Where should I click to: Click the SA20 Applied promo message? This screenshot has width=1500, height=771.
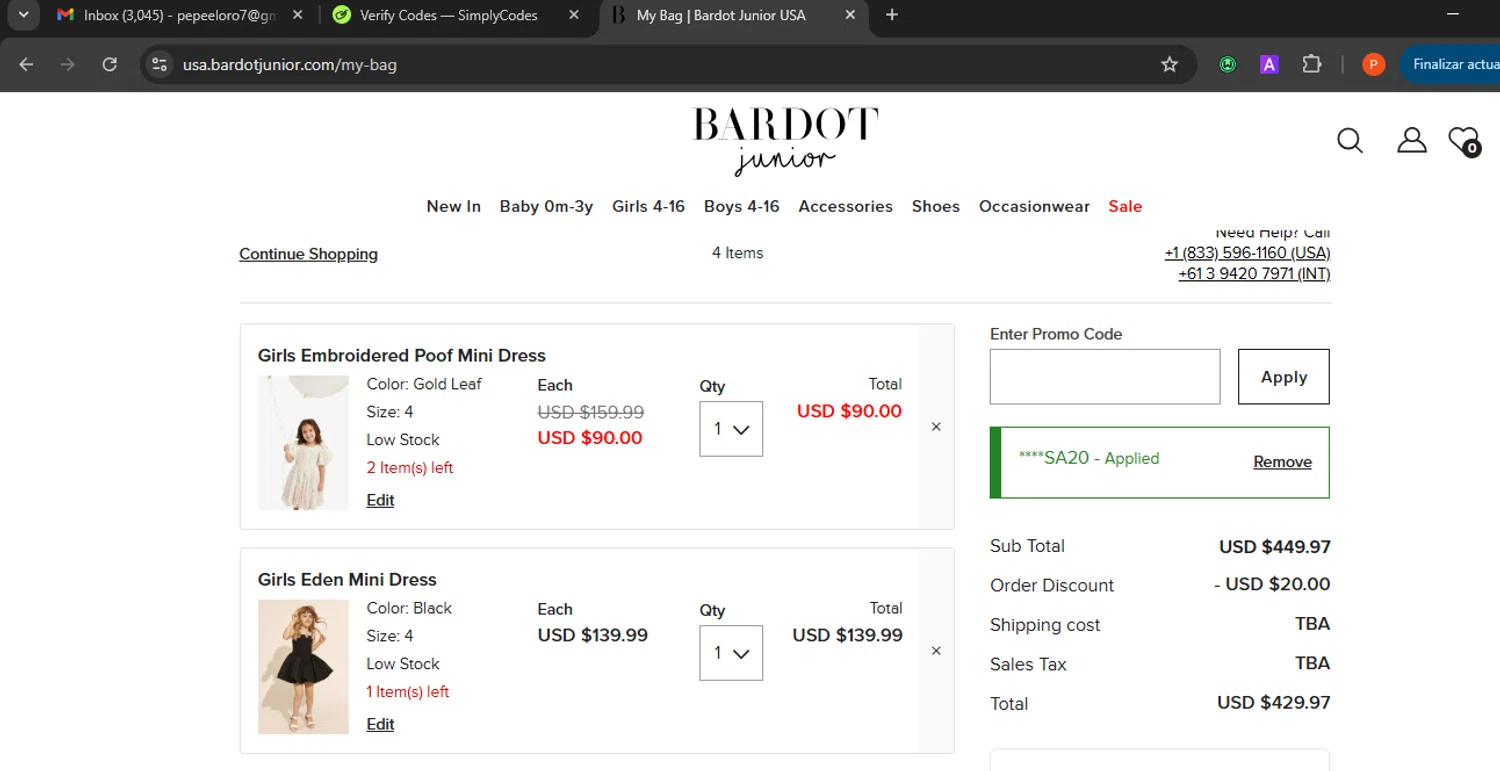(1089, 459)
